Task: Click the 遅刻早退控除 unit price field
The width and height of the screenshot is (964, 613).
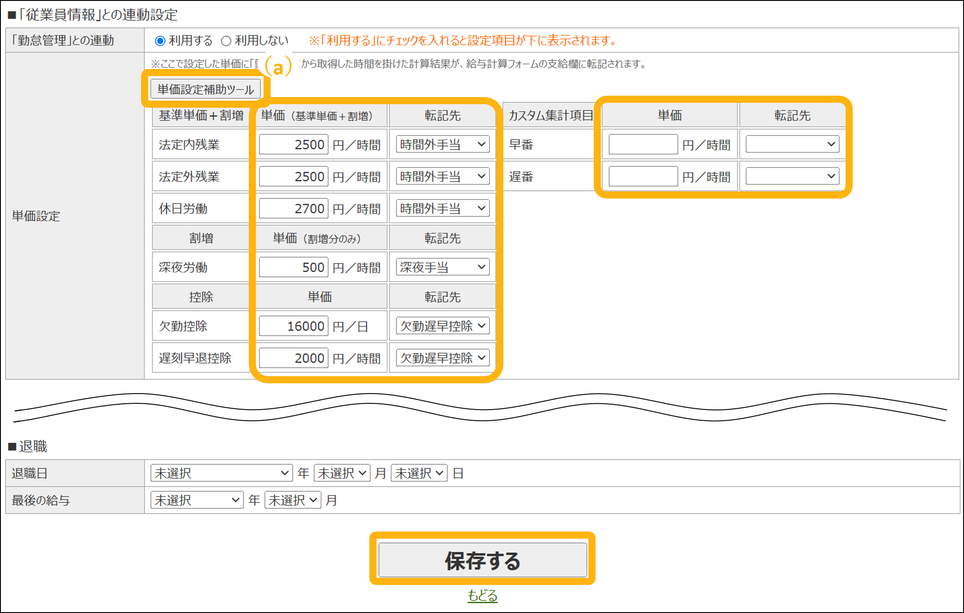Action: click(x=294, y=358)
